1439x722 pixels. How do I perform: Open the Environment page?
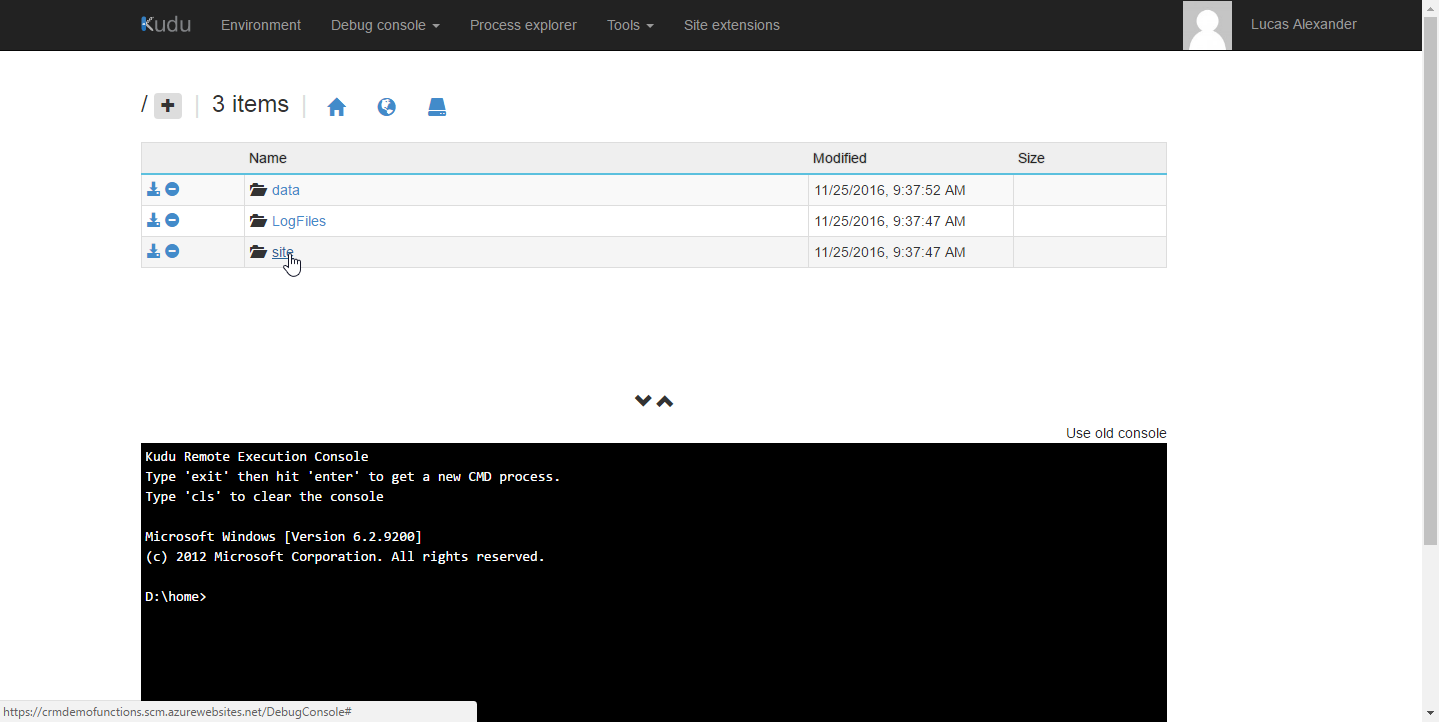261,25
